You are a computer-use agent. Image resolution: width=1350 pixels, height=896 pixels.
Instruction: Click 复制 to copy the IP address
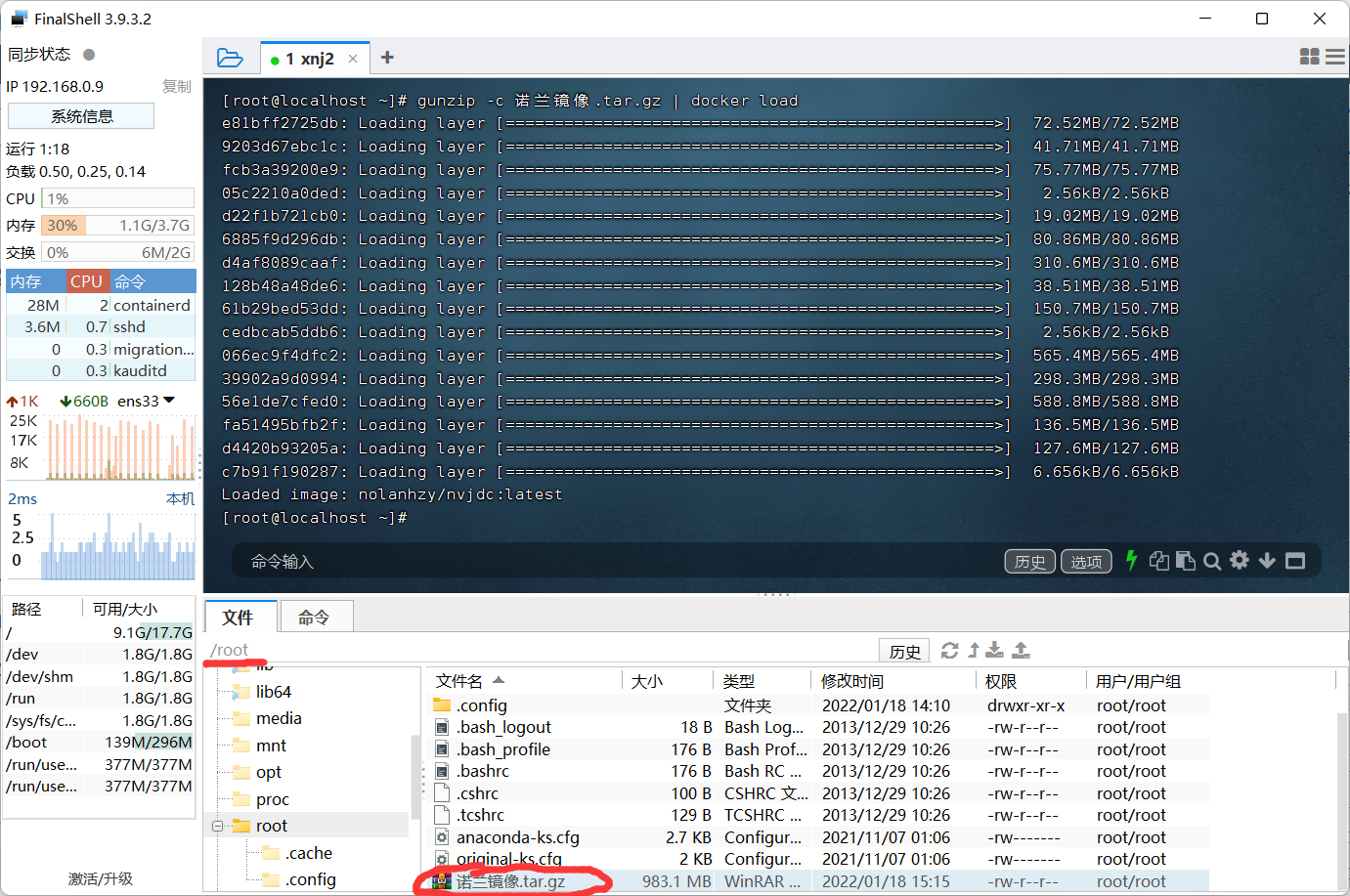[x=176, y=86]
